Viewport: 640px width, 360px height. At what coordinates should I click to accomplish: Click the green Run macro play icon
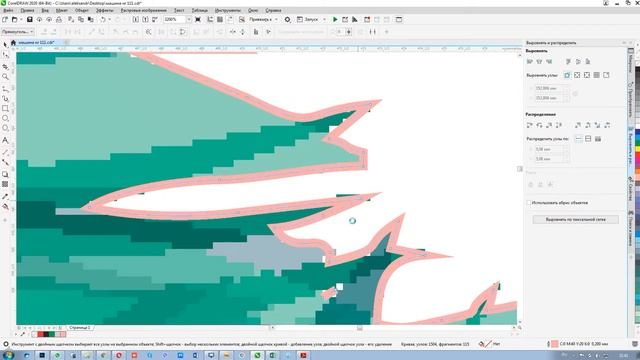[x=335, y=19]
